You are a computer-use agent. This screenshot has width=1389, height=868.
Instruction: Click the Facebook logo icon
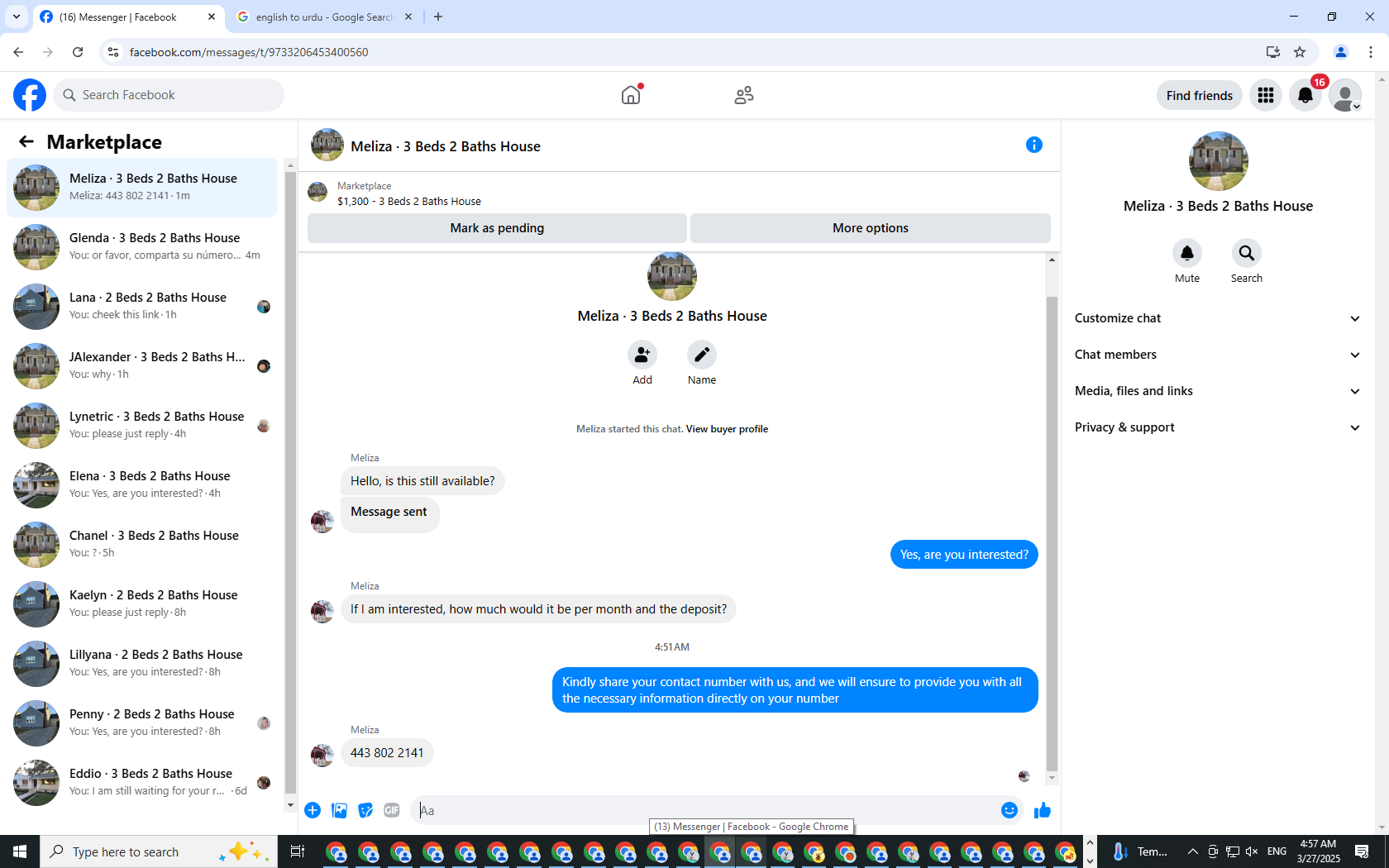tap(30, 95)
